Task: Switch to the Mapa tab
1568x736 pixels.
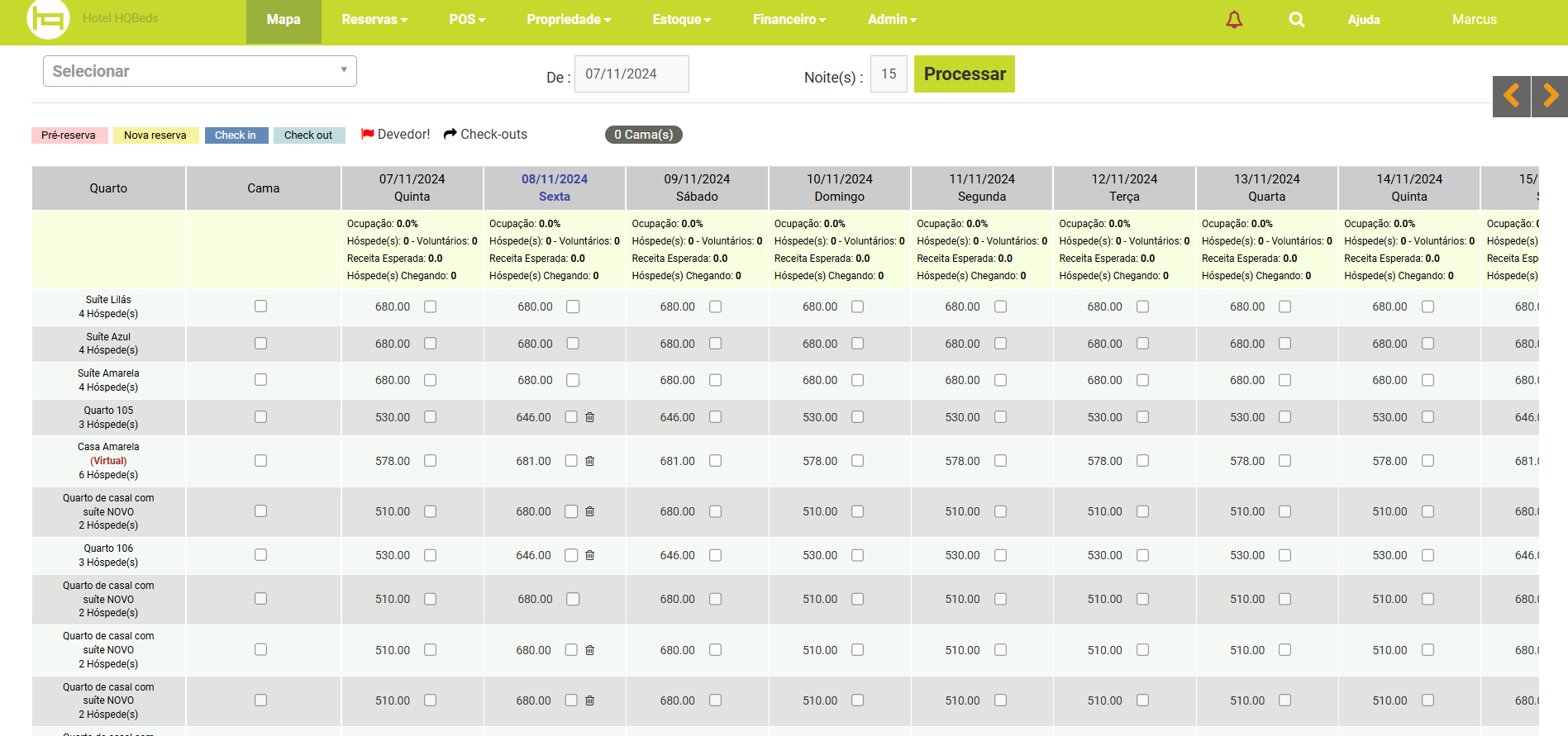Action: 283,20
